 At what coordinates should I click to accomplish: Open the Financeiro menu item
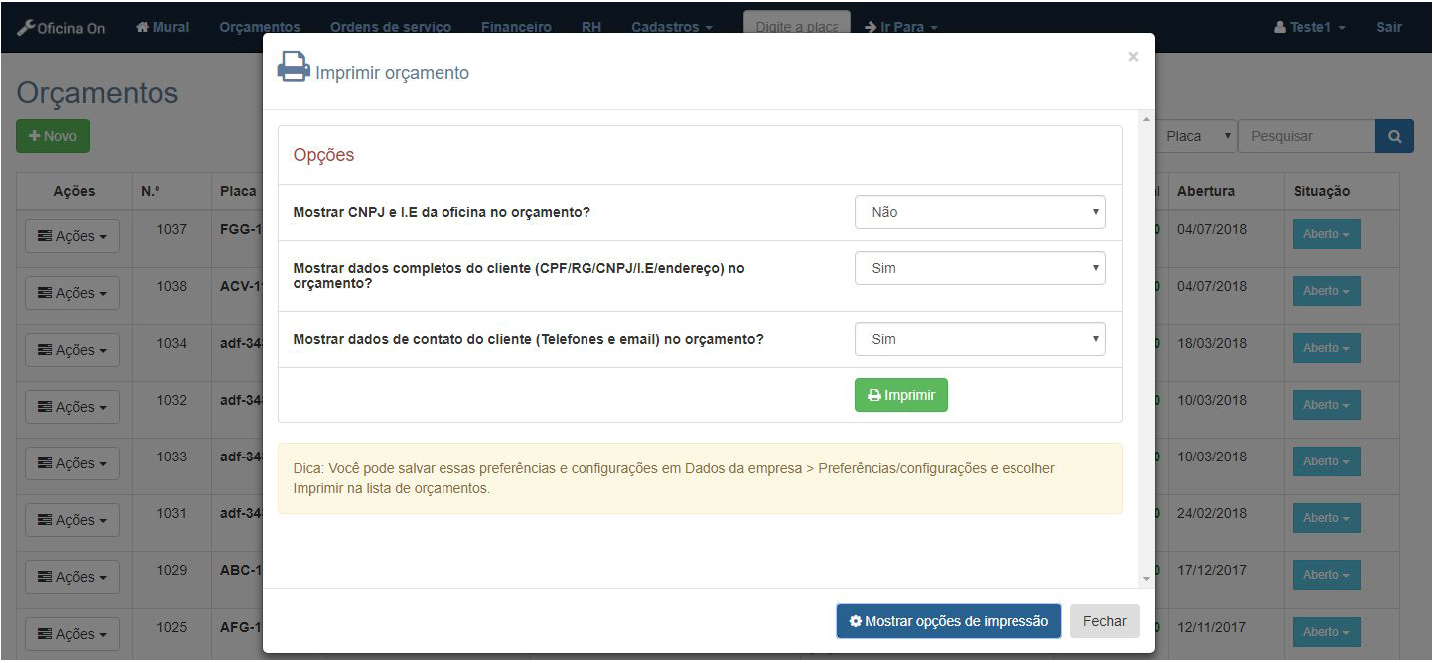point(515,27)
